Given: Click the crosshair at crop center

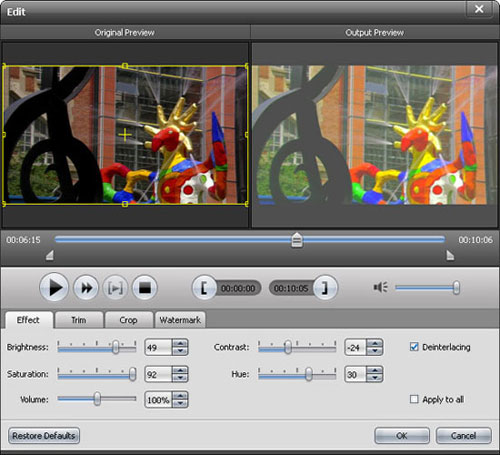Looking at the screenshot, I should [x=125, y=135].
